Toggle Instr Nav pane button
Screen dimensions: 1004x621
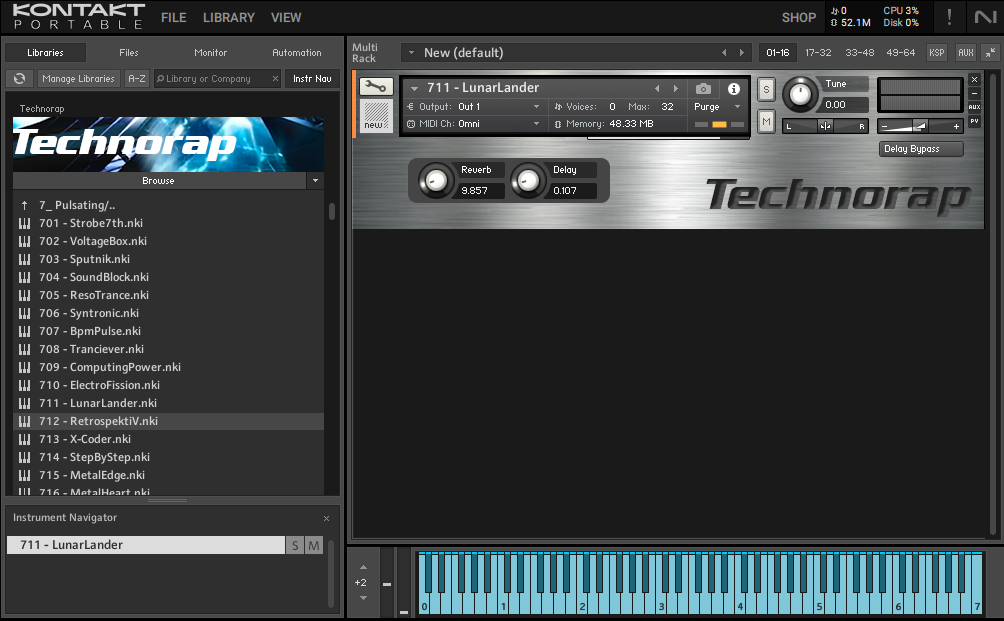(x=312, y=78)
